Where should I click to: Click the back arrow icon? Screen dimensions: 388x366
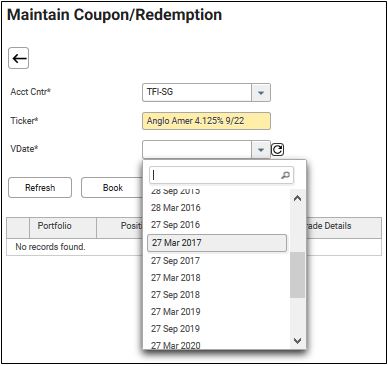click(x=18, y=58)
